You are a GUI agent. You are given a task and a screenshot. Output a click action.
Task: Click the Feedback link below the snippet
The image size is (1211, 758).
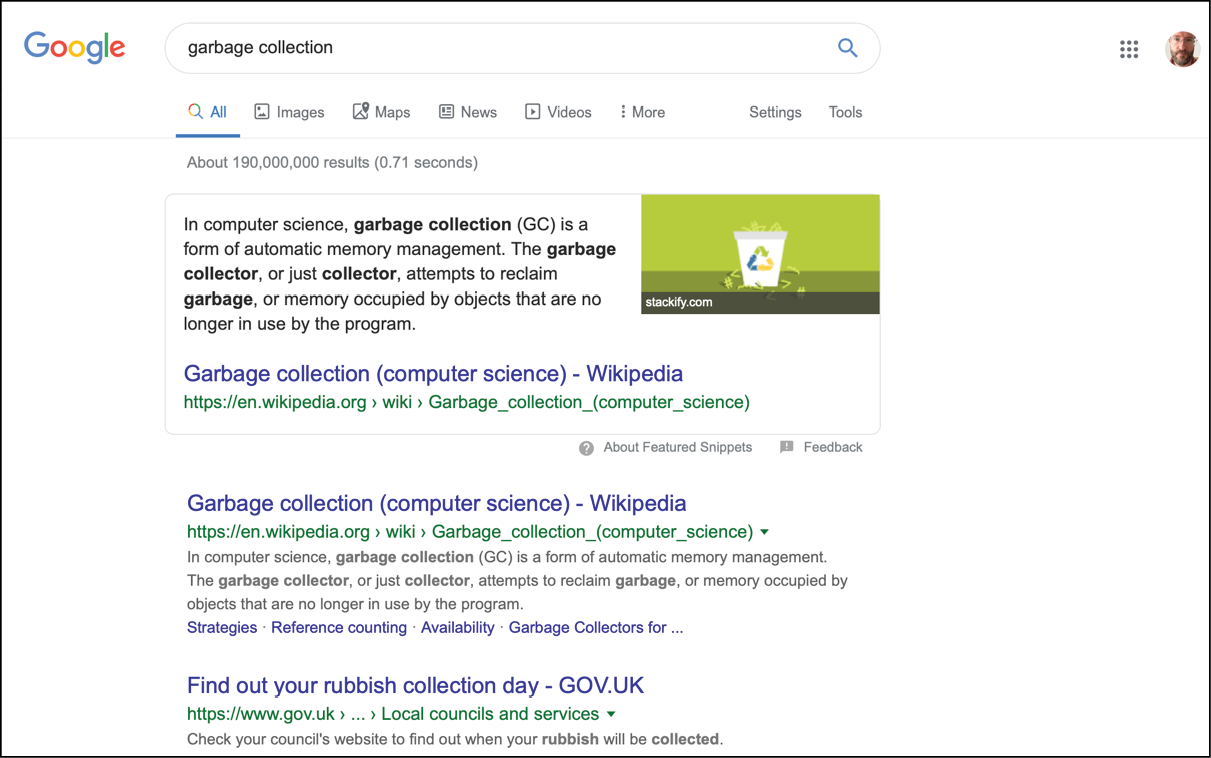point(833,447)
